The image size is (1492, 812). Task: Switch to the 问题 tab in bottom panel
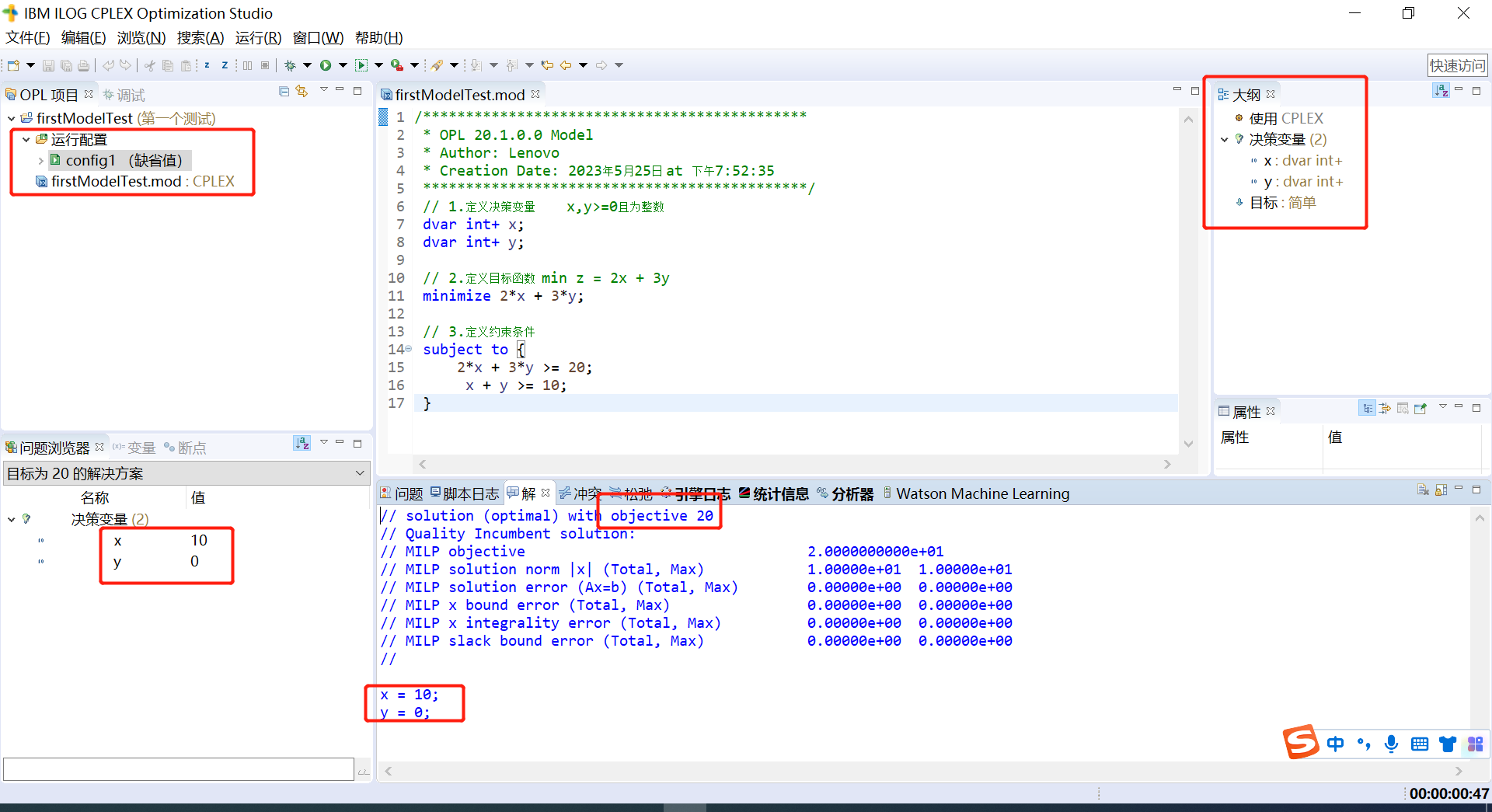[402, 493]
